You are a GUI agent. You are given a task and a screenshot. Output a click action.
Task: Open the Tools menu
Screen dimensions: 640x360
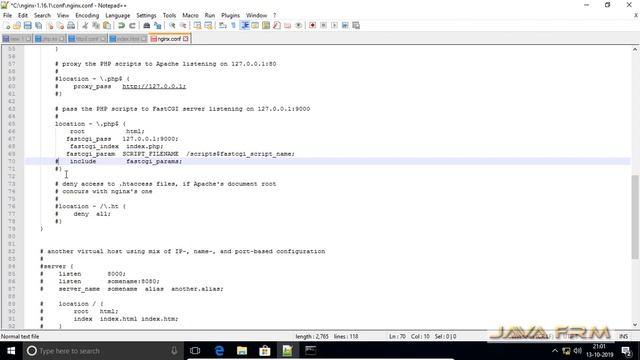pos(169,16)
